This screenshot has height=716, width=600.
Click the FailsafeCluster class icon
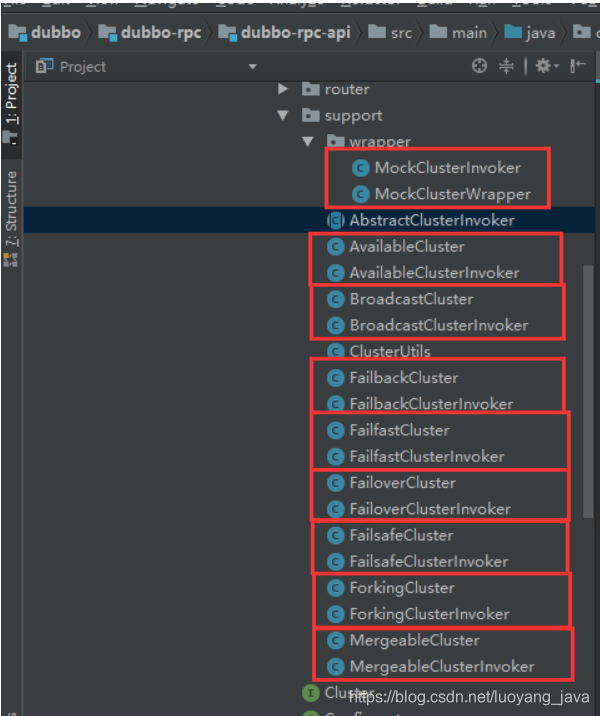click(336, 536)
